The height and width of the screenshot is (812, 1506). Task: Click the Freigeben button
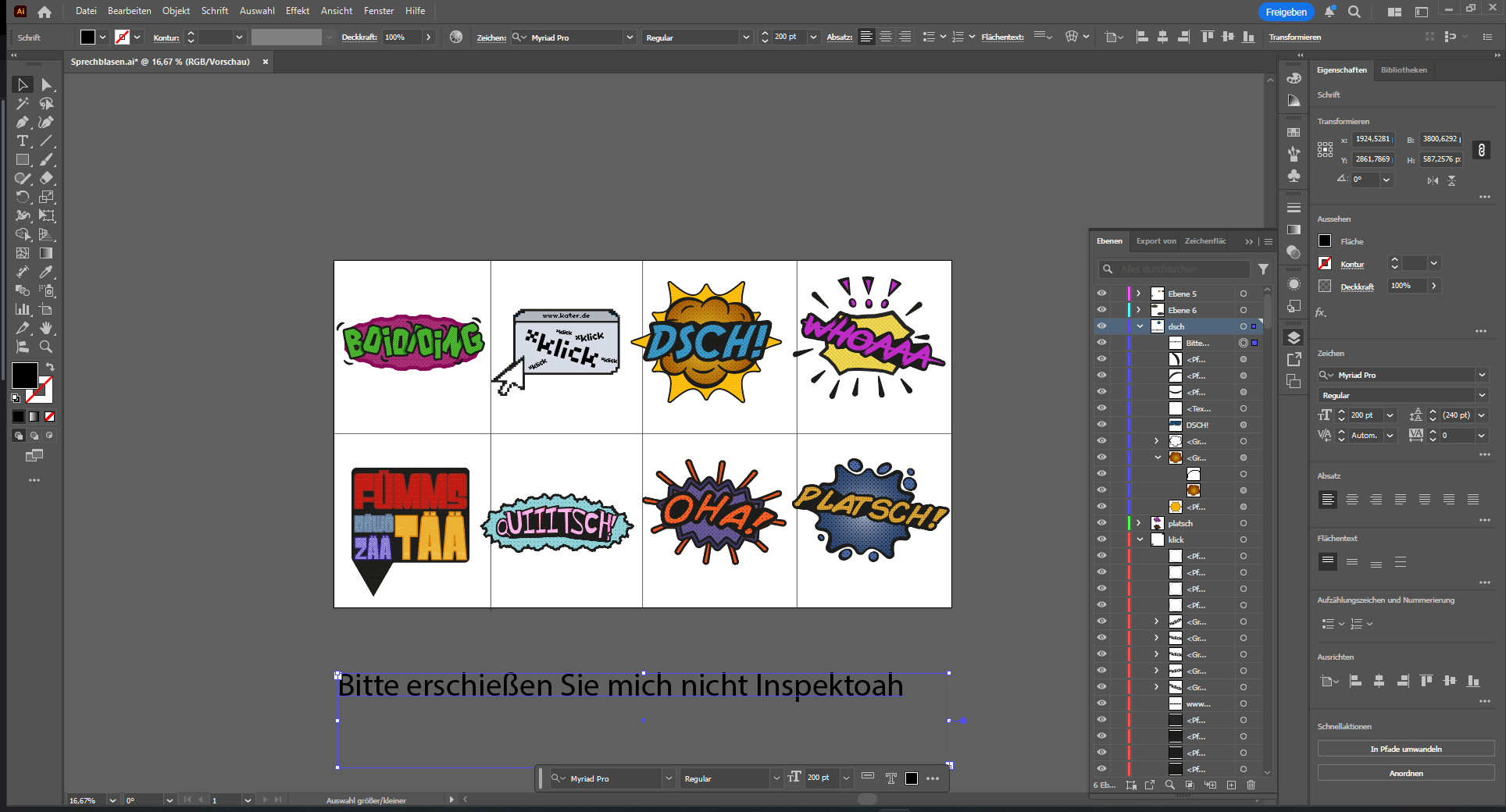[x=1286, y=12]
